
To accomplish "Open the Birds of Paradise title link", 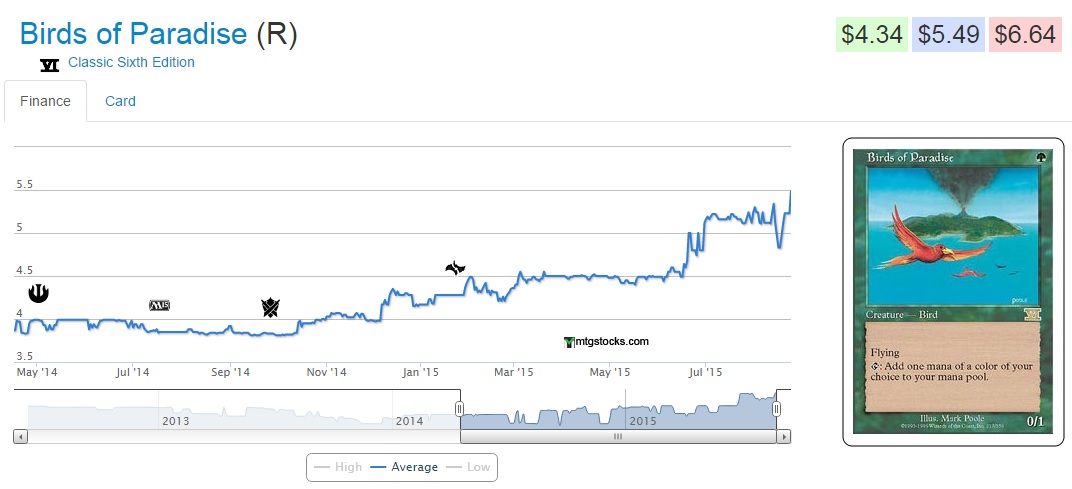I will [x=133, y=34].
